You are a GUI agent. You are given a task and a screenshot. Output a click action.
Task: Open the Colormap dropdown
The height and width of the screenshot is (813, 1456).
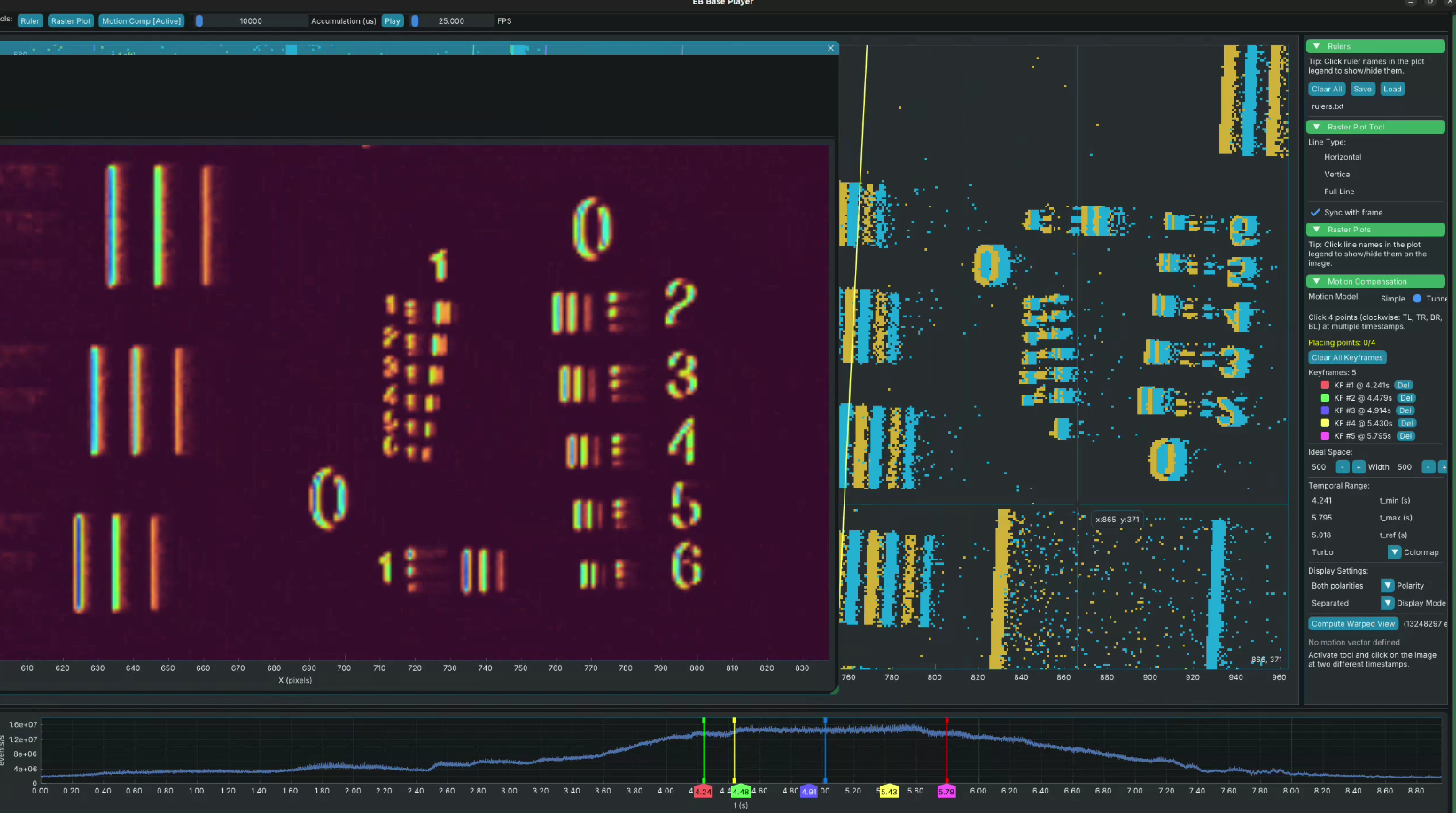(1393, 552)
